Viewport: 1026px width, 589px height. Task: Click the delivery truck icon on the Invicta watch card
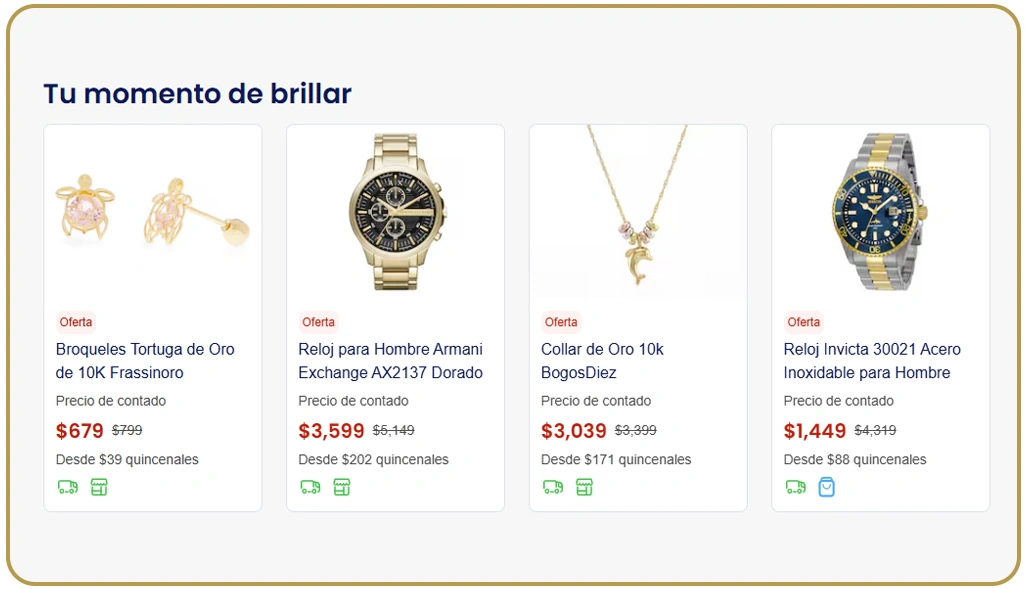(x=795, y=487)
